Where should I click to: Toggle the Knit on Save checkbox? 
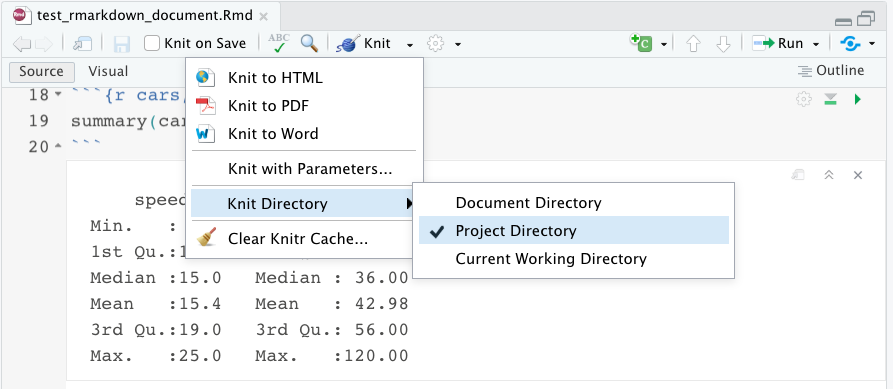coord(151,43)
